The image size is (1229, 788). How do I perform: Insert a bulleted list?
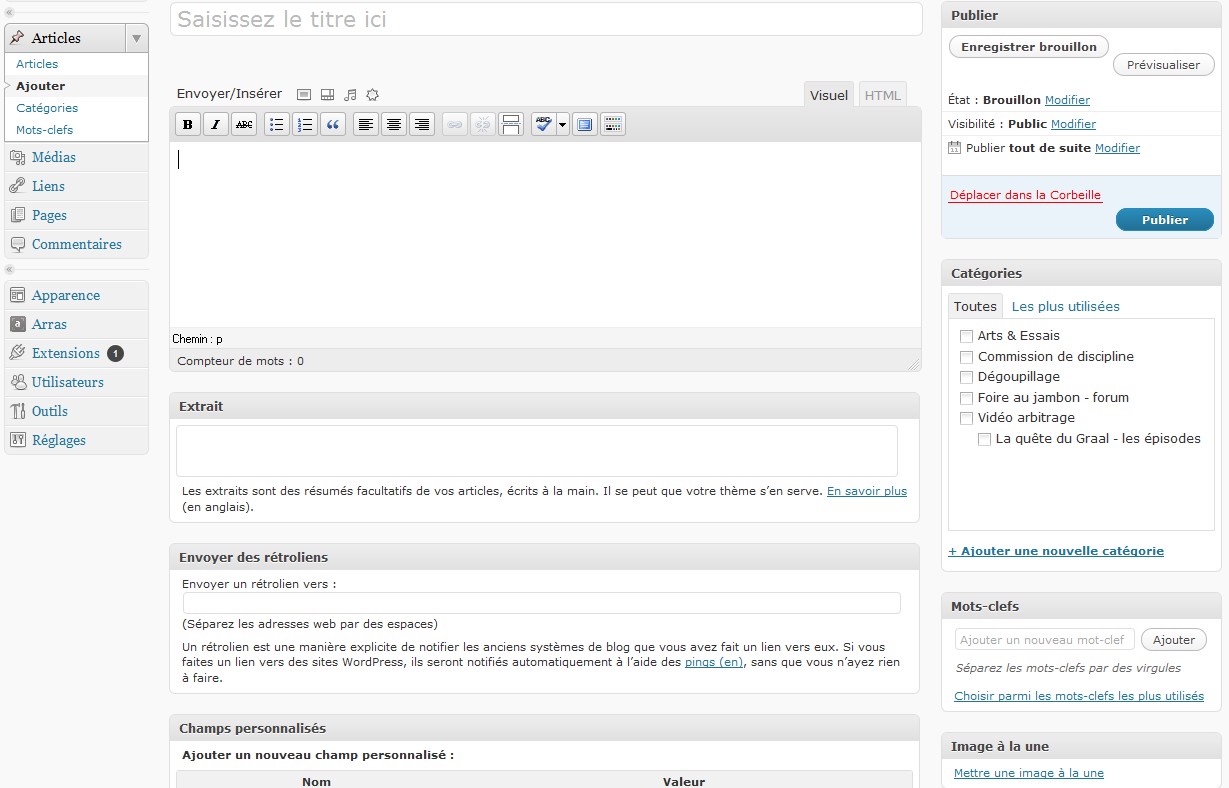(277, 125)
